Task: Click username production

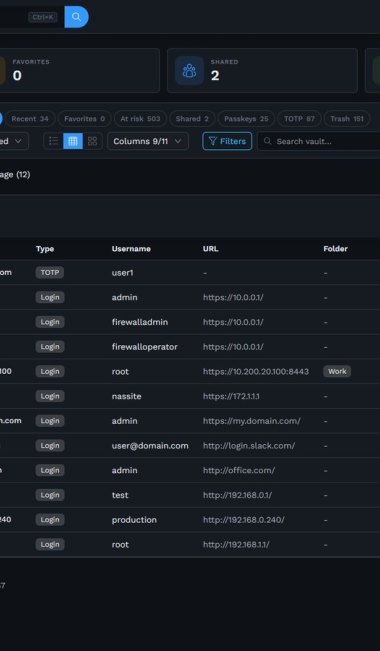Action: point(134,520)
